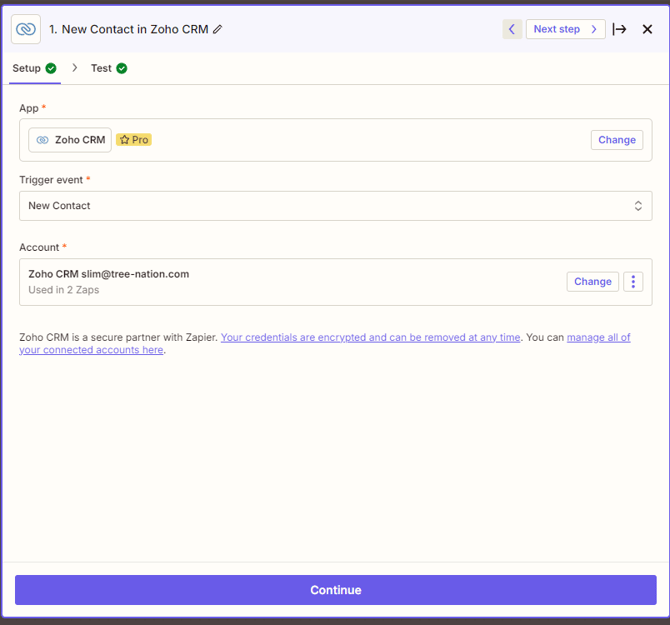Open the Trigger event dropdown
The width and height of the screenshot is (670, 625).
pos(335,206)
